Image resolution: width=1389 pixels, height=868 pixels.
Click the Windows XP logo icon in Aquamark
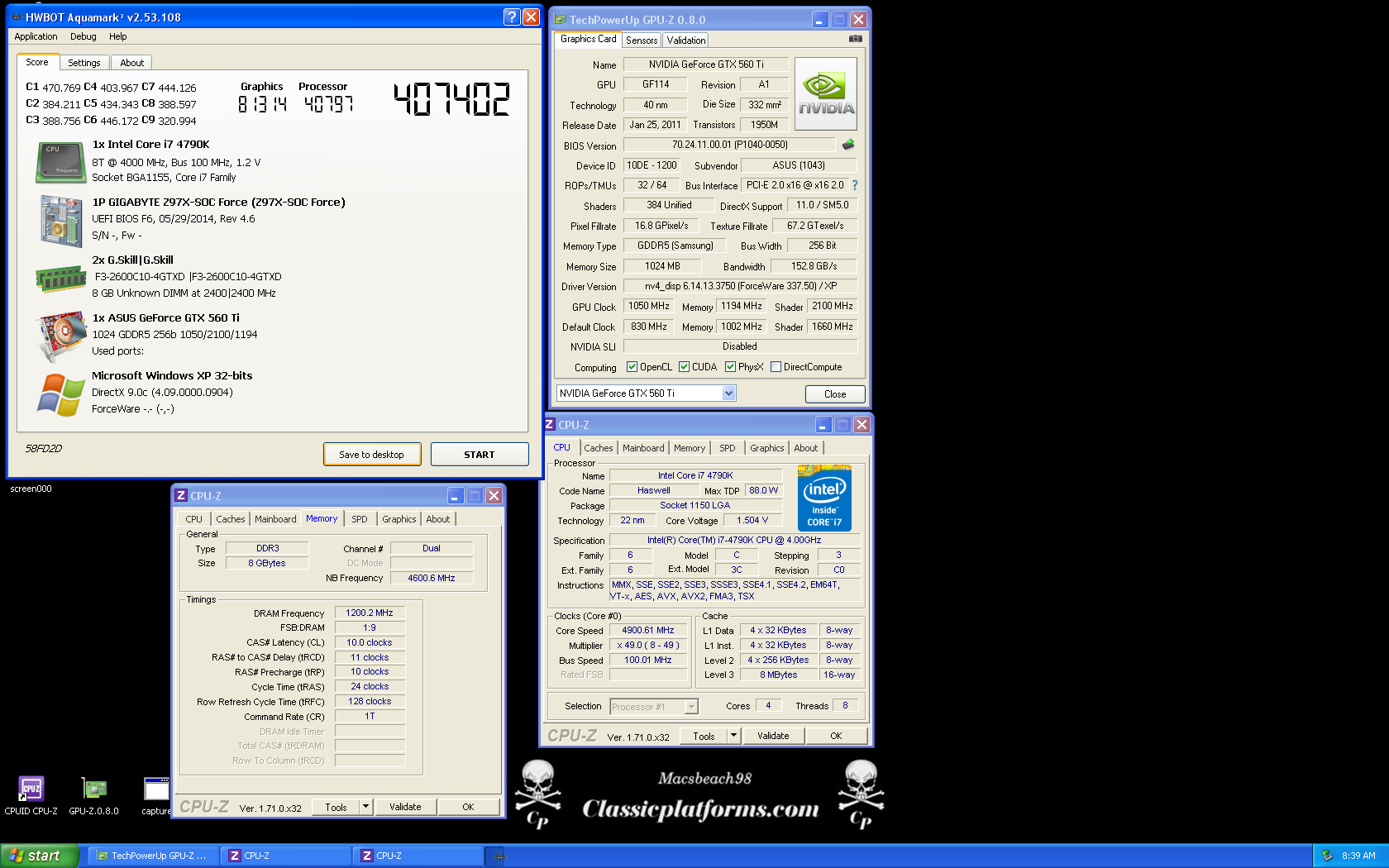61,394
